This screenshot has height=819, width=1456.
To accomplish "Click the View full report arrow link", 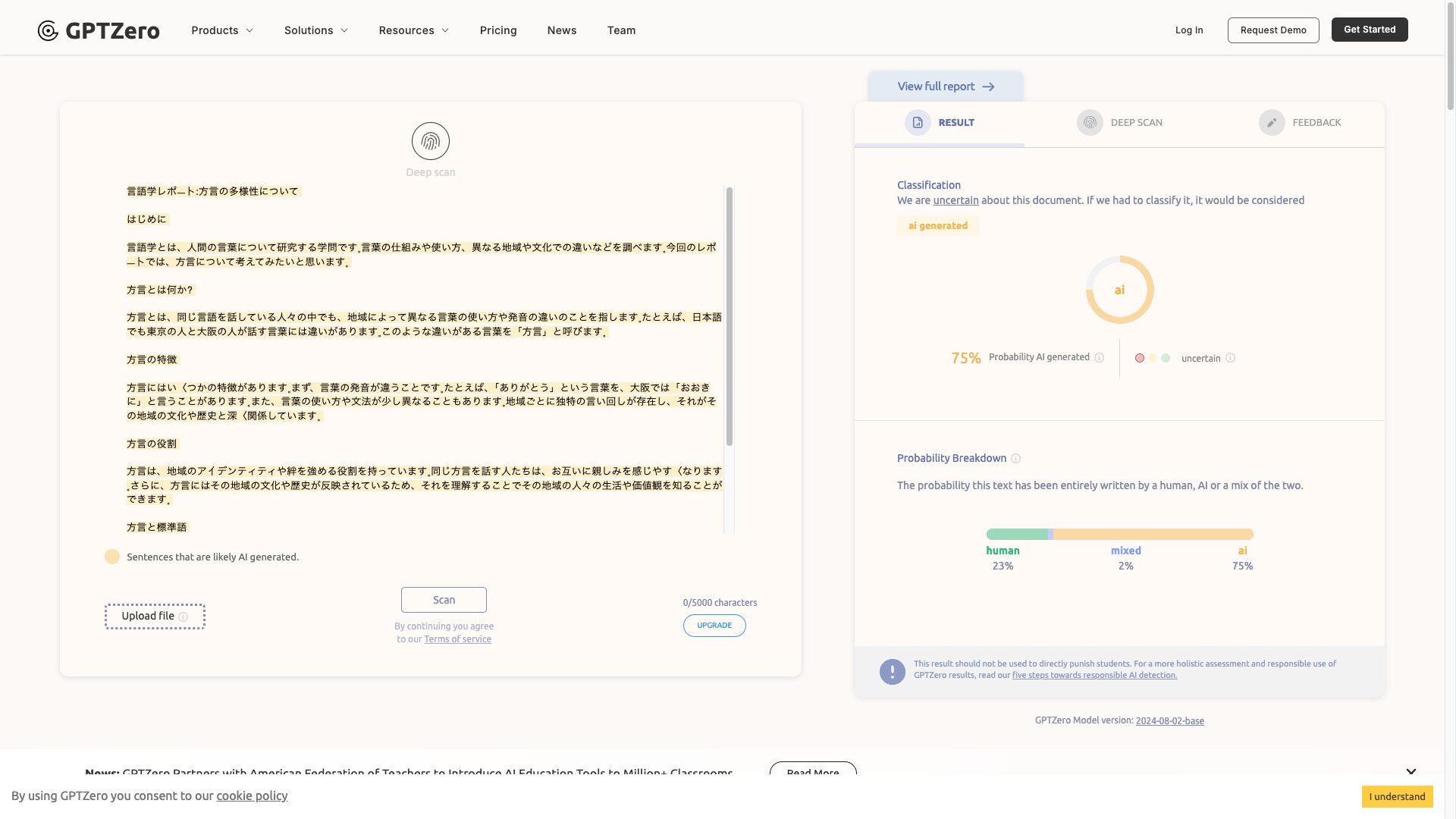I will (946, 86).
